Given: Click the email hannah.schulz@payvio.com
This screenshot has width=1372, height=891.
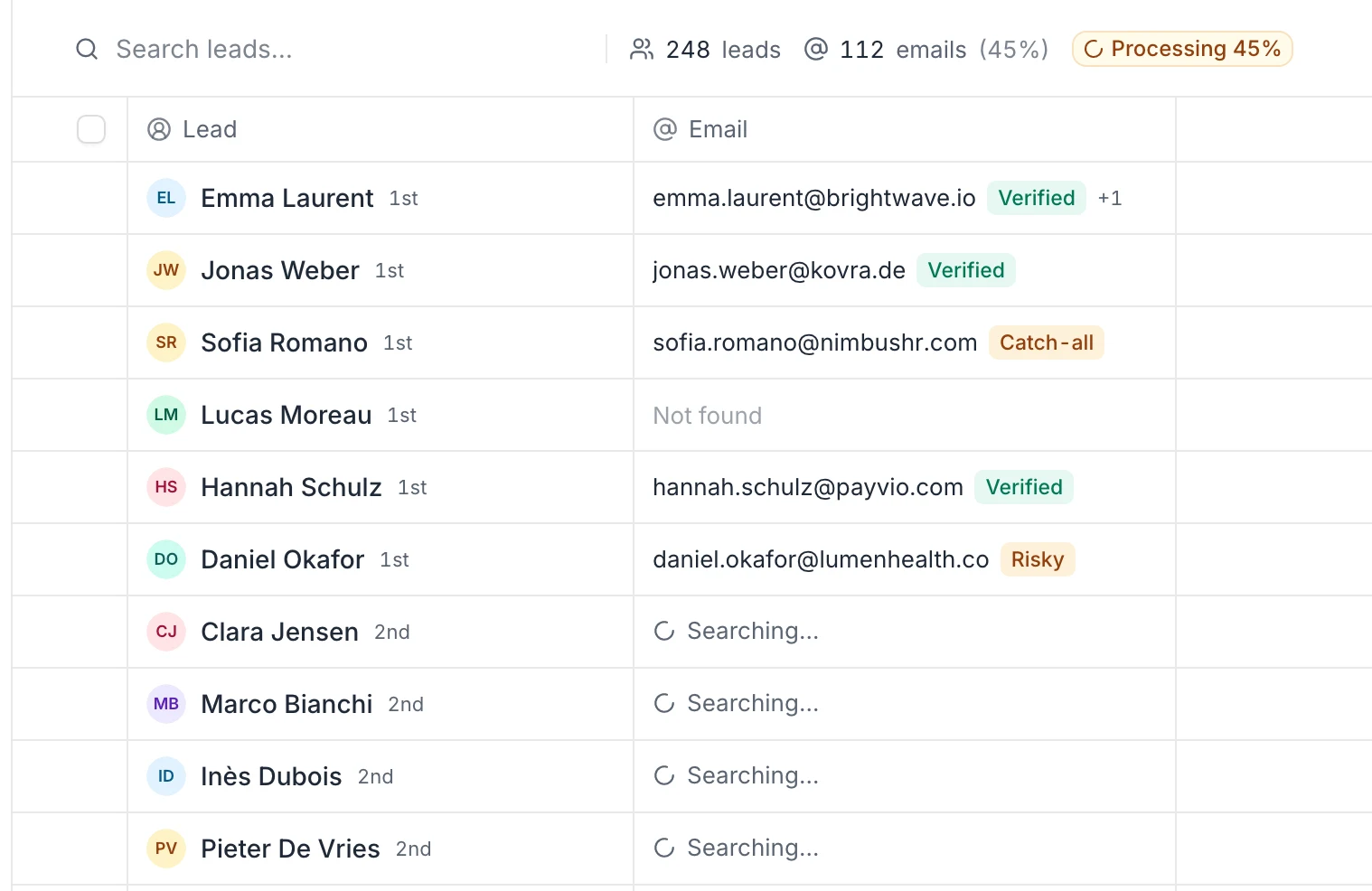Looking at the screenshot, I should [808, 487].
